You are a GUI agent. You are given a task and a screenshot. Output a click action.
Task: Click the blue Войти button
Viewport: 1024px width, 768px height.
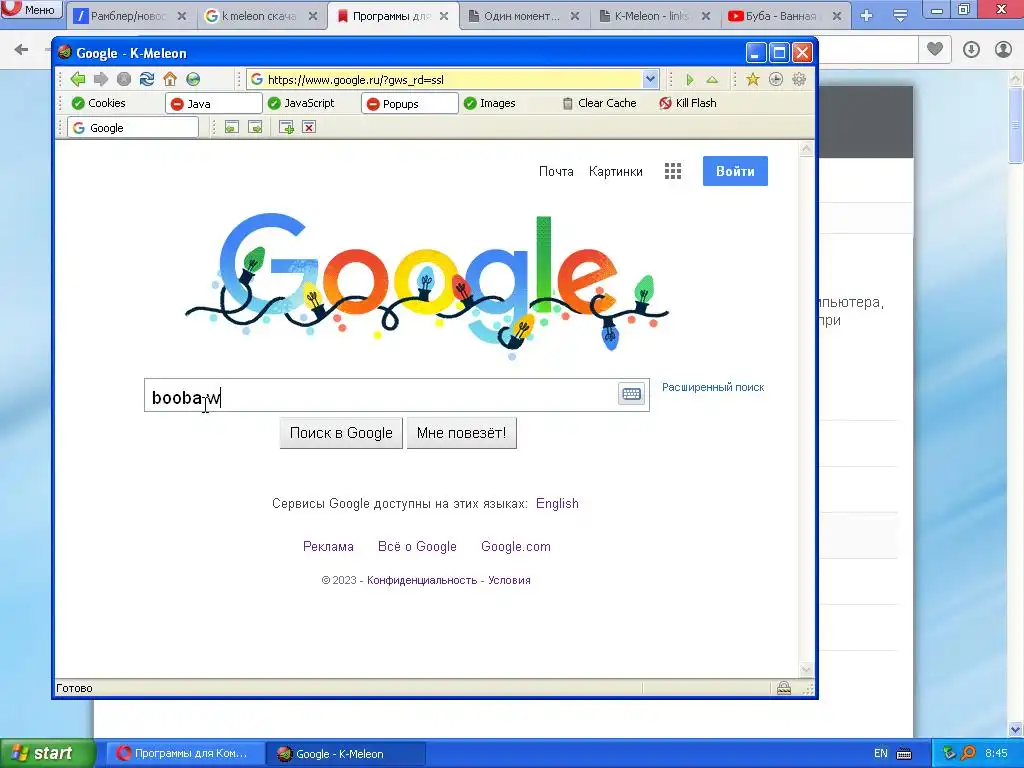click(735, 171)
